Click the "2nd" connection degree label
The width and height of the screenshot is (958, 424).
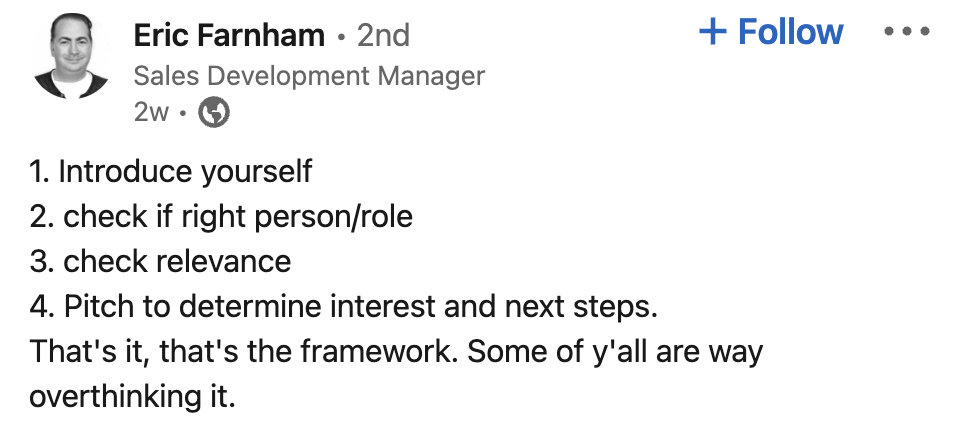(384, 35)
